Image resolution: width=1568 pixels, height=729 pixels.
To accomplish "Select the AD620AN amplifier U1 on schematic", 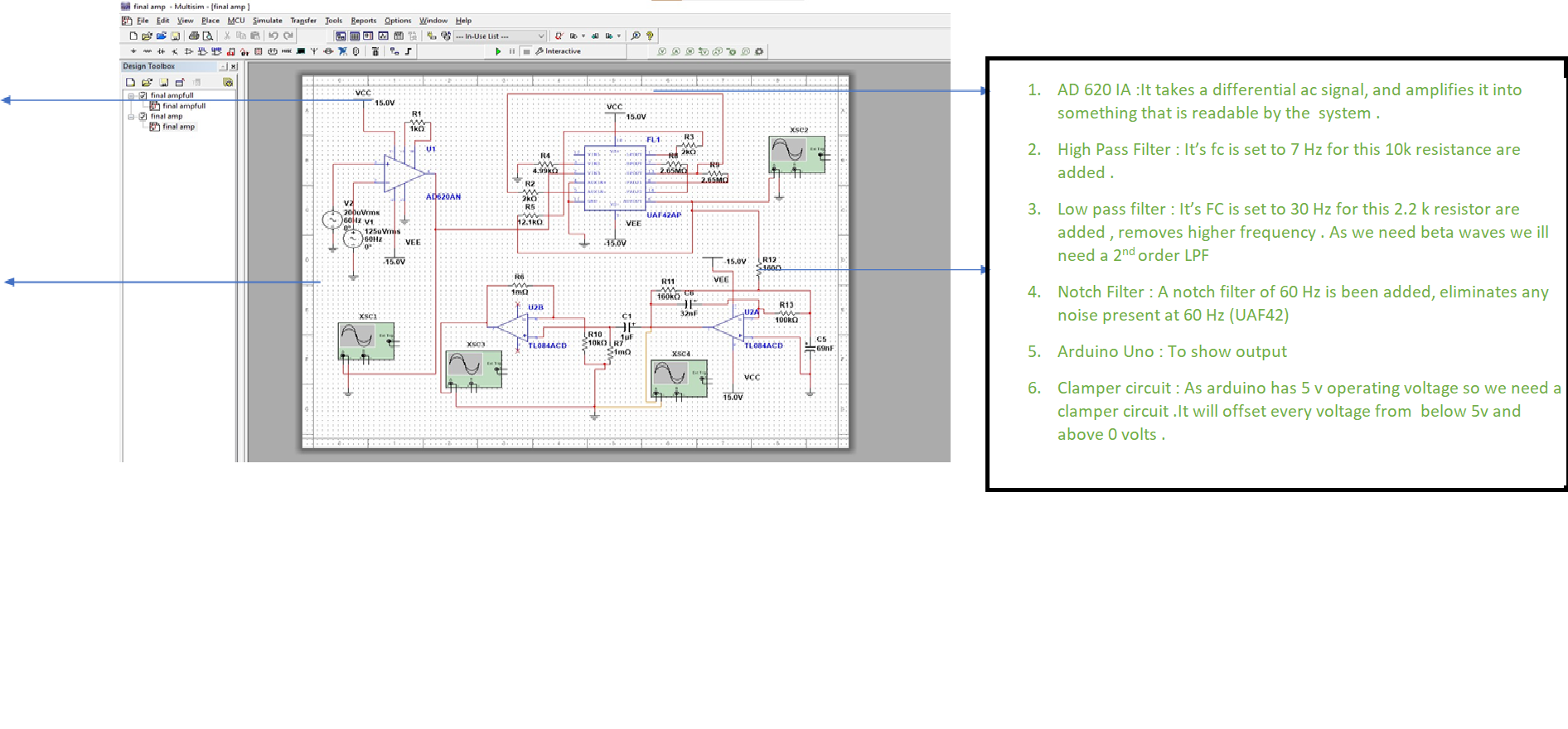I will [406, 174].
